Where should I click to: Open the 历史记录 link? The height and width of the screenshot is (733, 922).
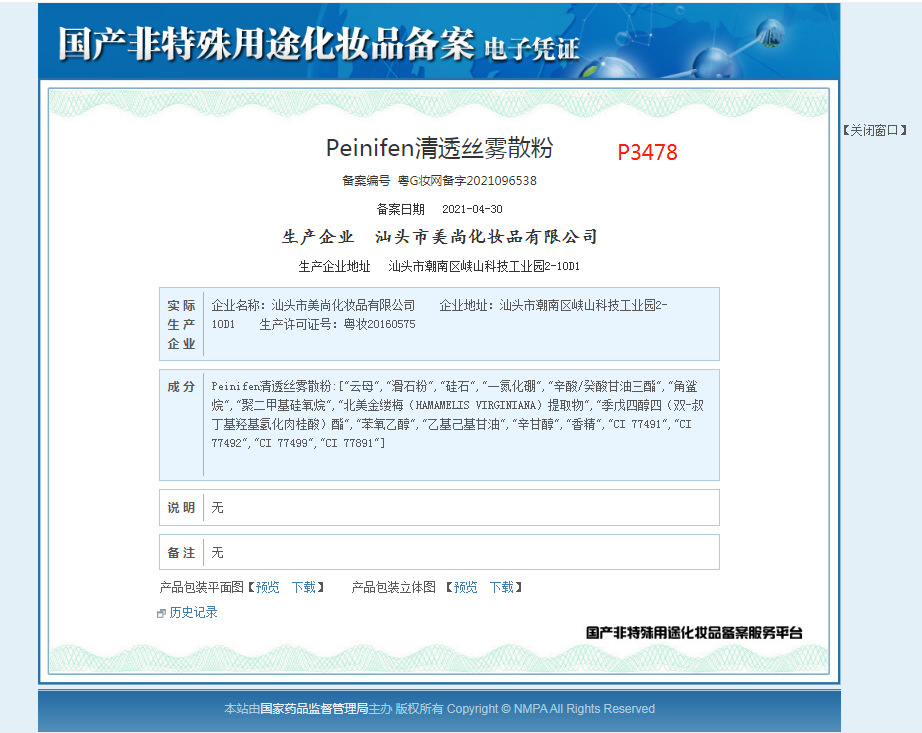coord(193,612)
